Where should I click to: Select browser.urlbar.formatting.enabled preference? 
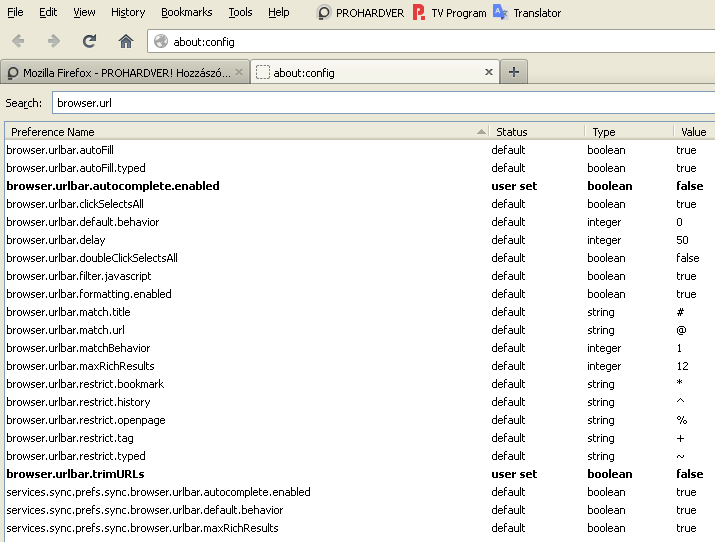pyautogui.click(x=359, y=294)
